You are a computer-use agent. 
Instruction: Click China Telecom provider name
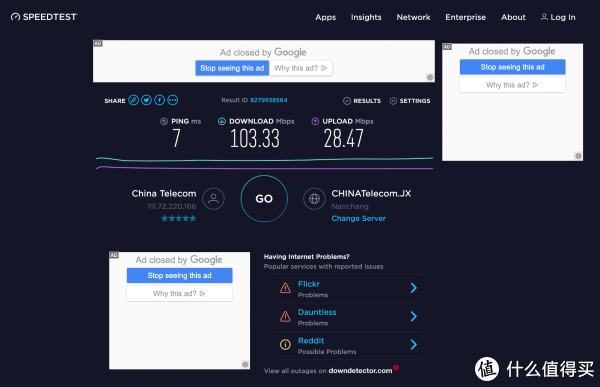pos(164,194)
